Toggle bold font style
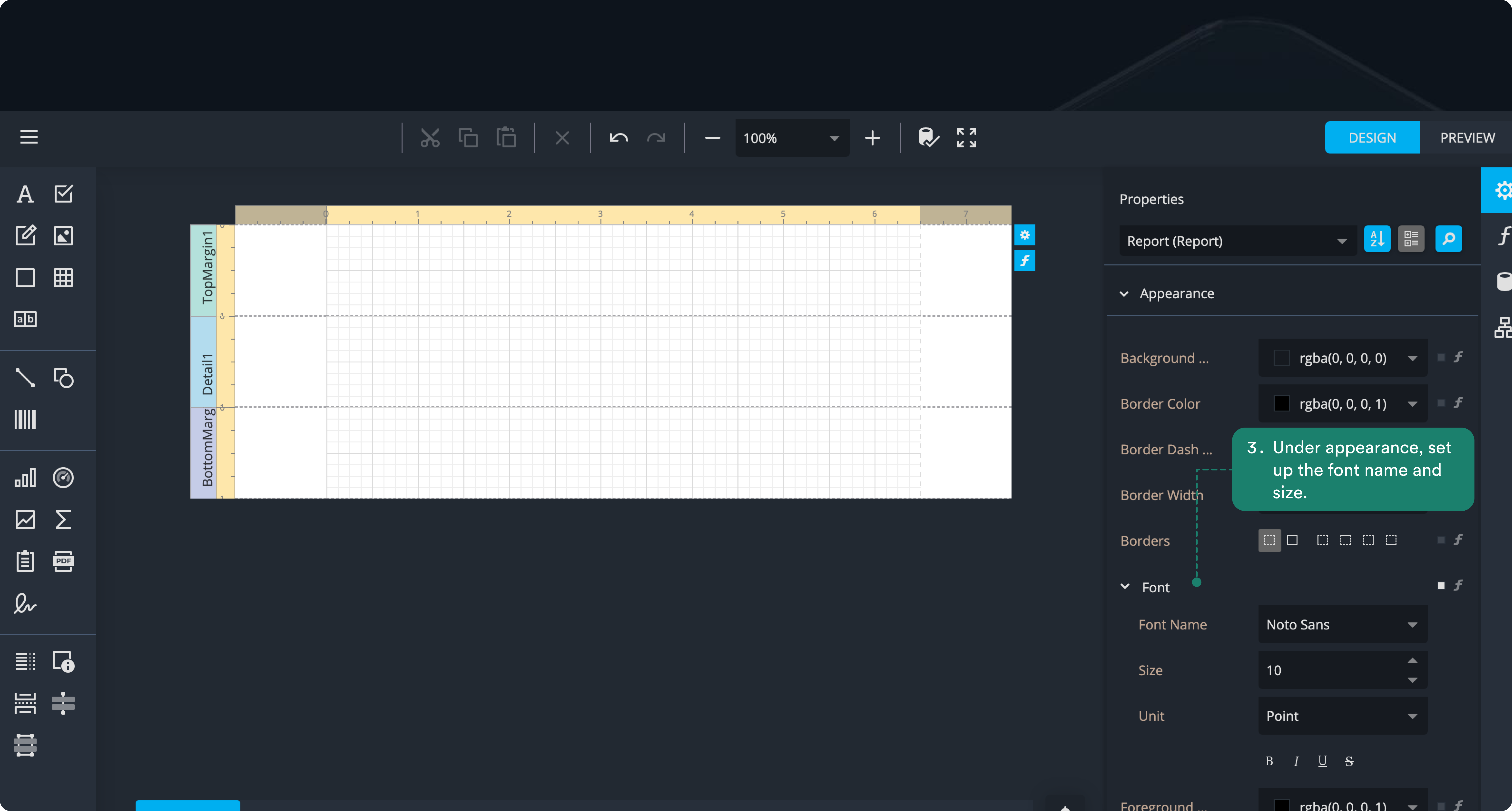The width and height of the screenshot is (1512, 811). 1270,761
